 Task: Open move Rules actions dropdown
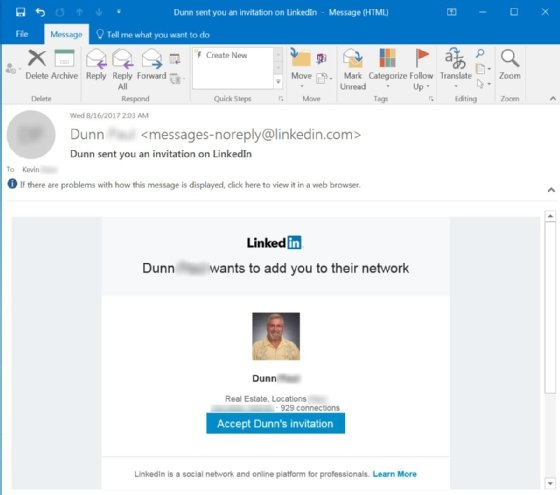click(324, 78)
